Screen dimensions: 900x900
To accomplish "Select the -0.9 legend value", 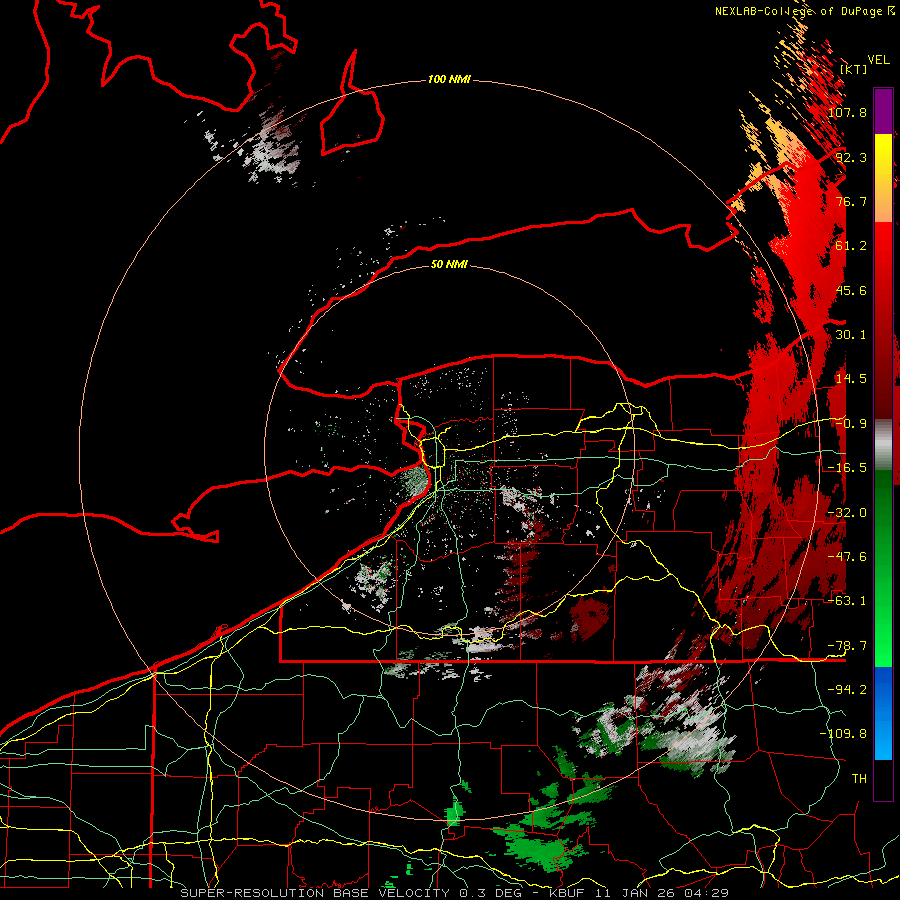I will [851, 424].
